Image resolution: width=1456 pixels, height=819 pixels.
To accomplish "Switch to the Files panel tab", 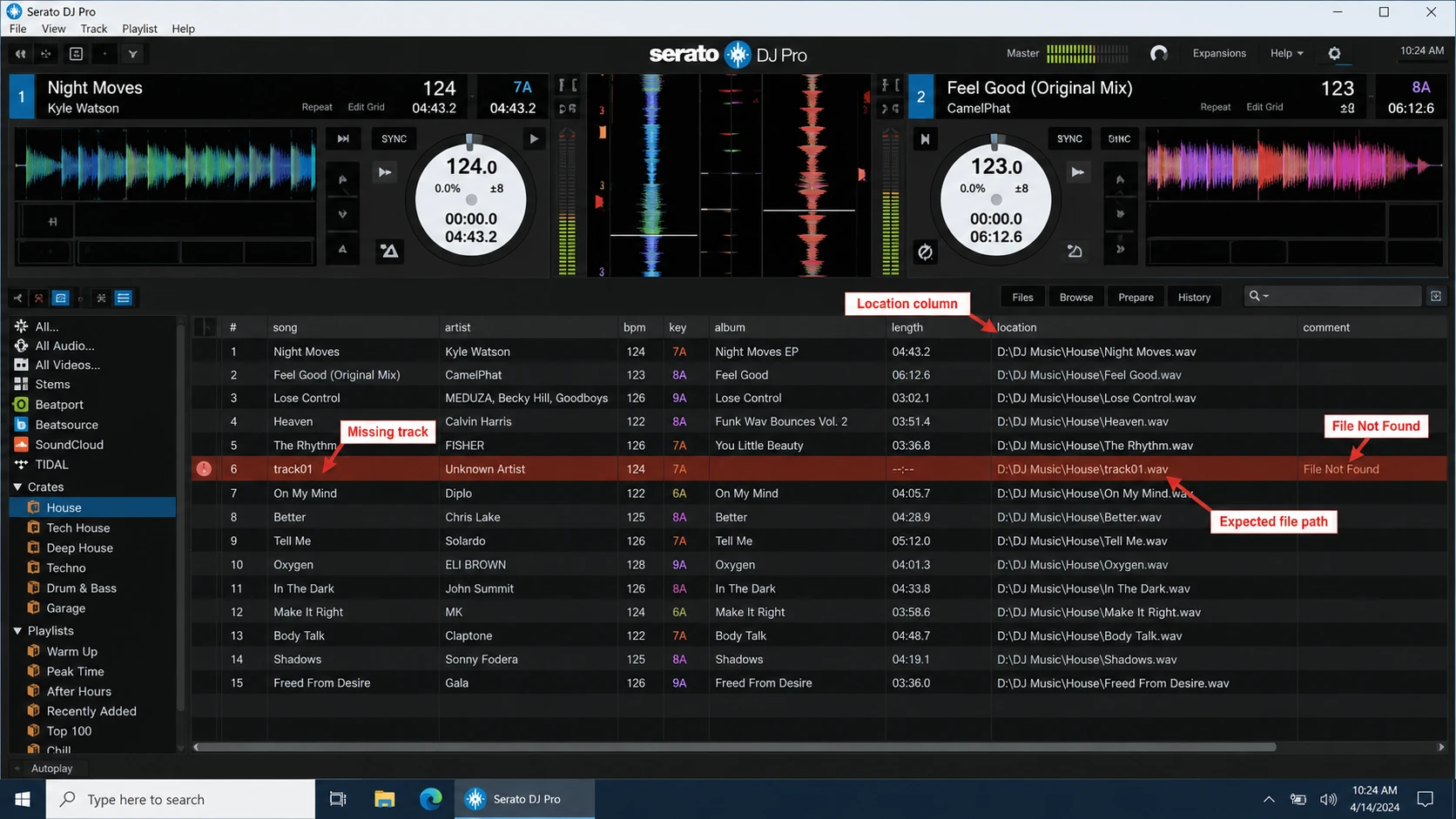I will (1022, 298).
